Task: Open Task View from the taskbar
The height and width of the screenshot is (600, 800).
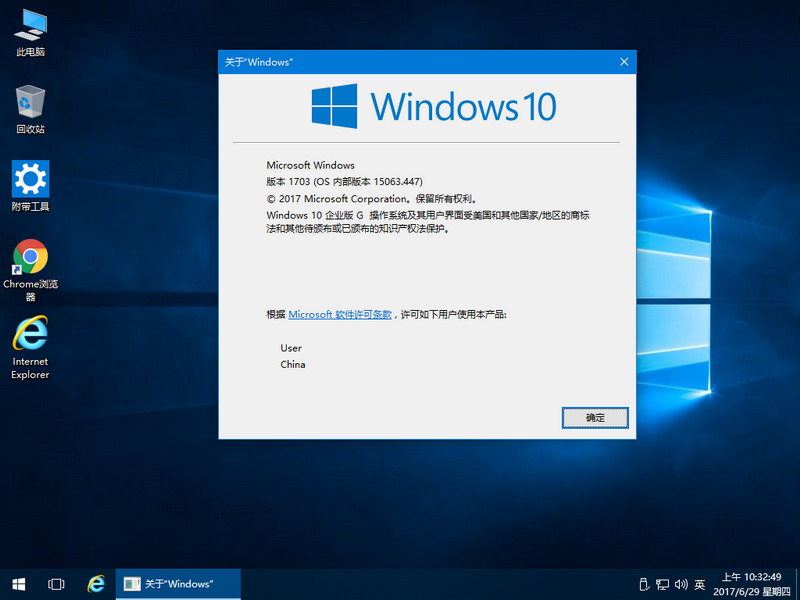Action: coord(56,584)
